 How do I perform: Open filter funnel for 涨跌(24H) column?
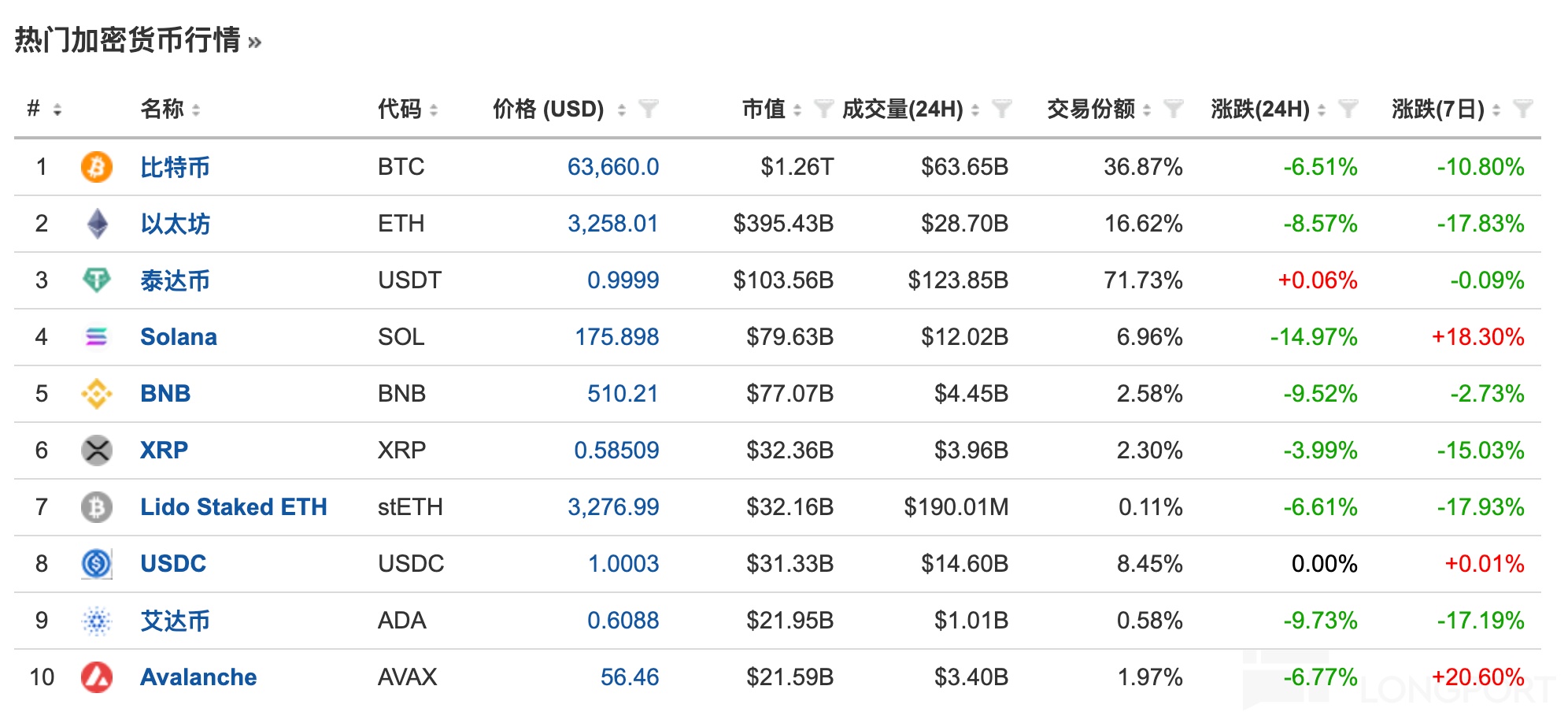tap(1348, 109)
